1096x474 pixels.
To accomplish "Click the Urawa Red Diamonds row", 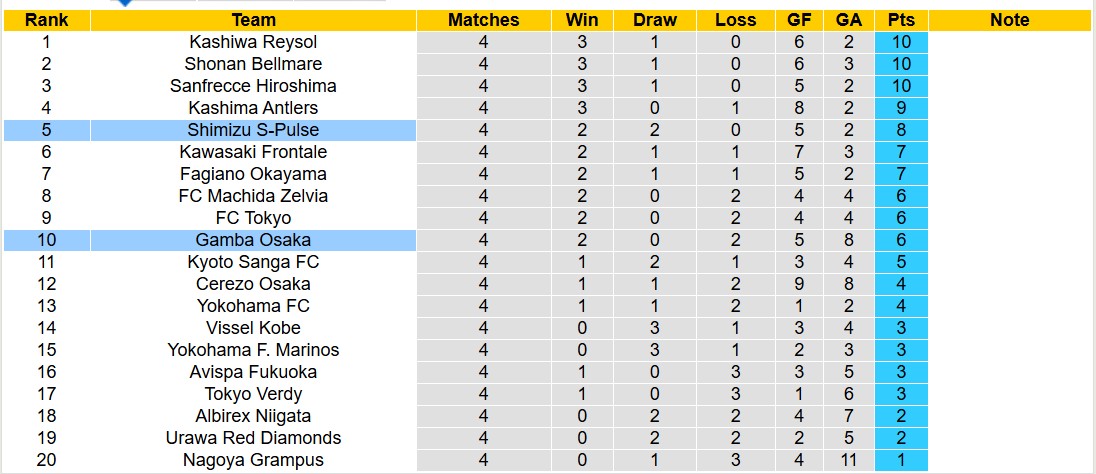I will 253,438.
